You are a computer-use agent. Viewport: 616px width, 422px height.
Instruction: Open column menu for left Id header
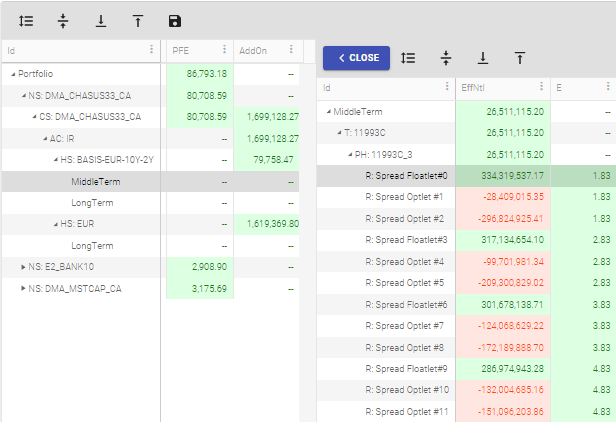151,50
